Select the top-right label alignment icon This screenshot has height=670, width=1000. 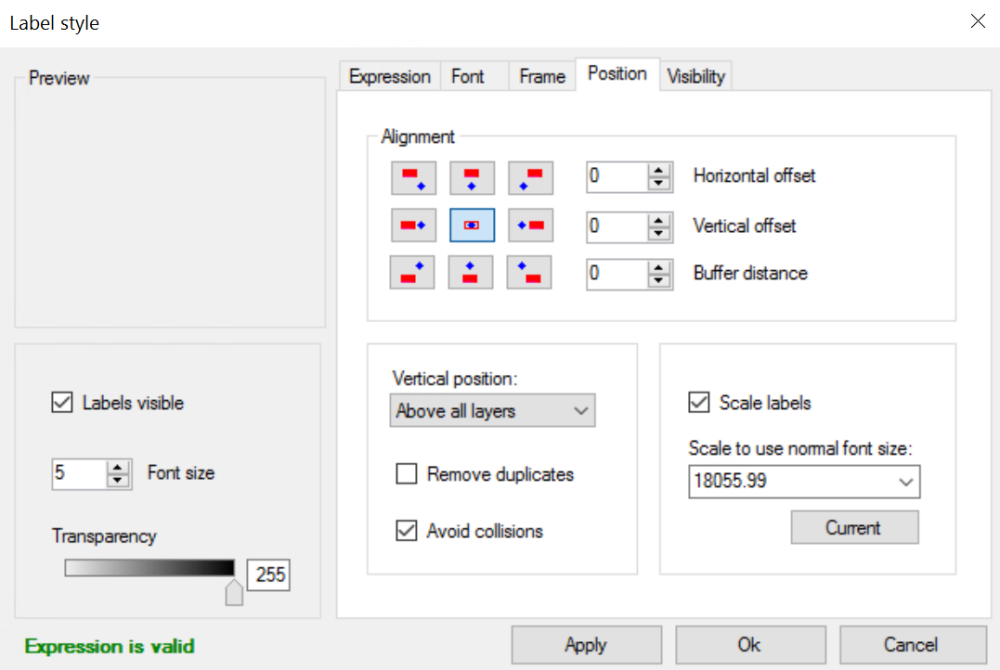point(530,178)
